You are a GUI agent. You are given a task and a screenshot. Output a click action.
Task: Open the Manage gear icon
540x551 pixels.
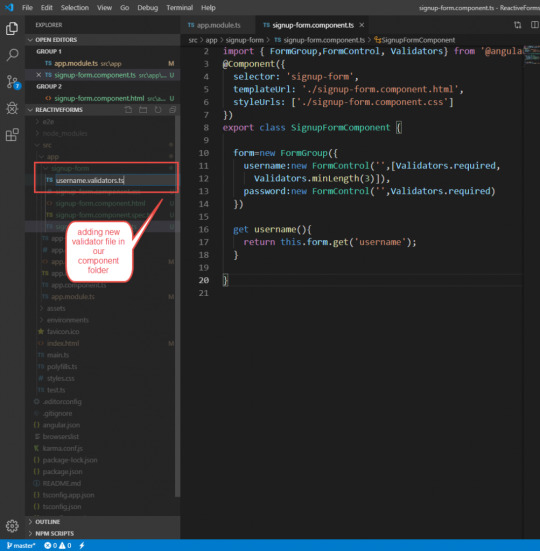(x=12, y=526)
